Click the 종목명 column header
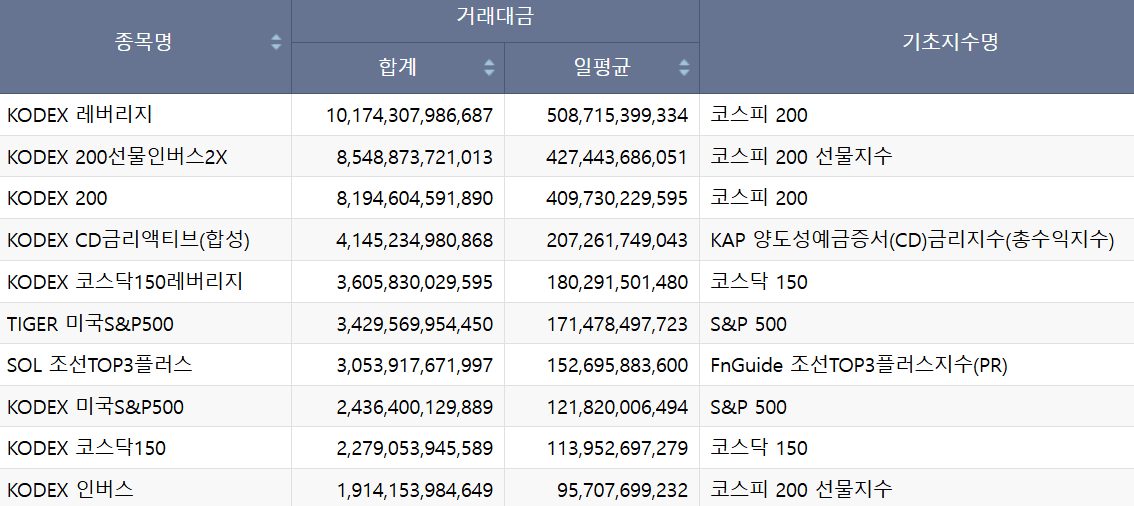Screen dimensions: 1134x506 pyautogui.click(x=143, y=43)
